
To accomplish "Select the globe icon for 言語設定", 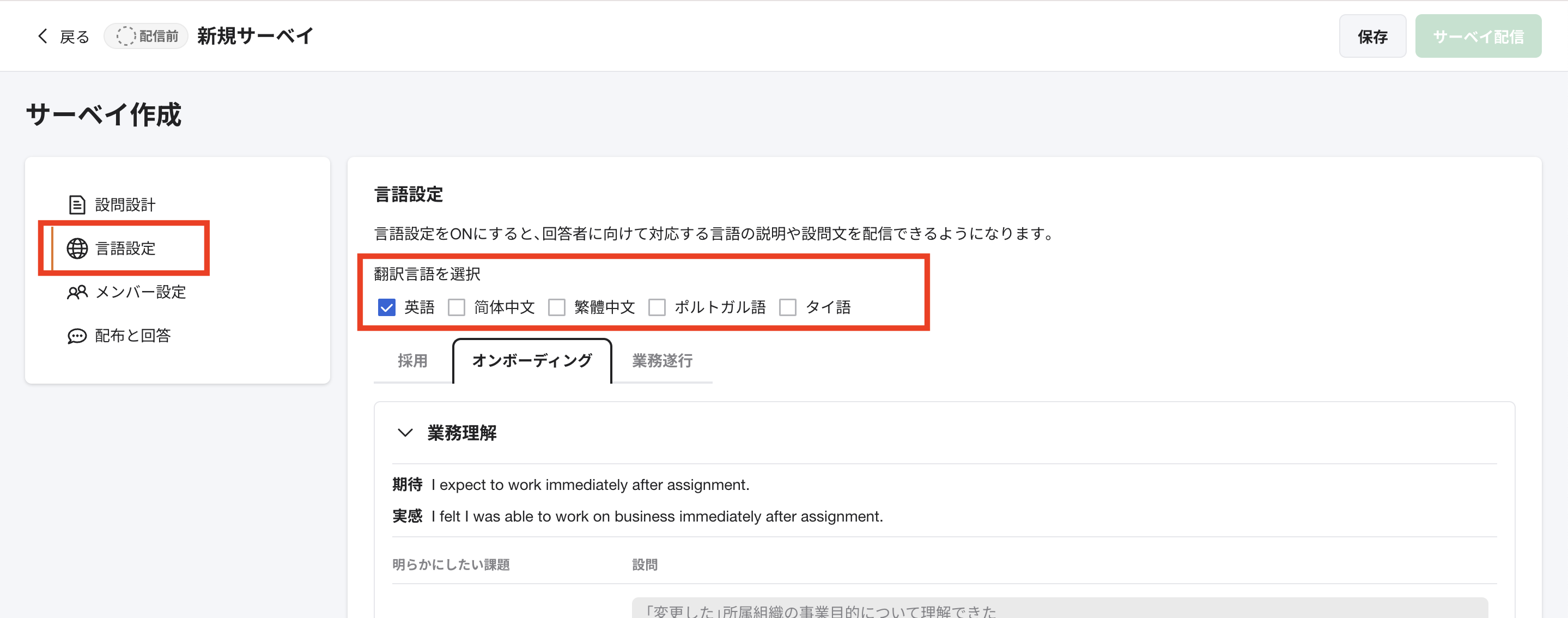I will [77, 249].
